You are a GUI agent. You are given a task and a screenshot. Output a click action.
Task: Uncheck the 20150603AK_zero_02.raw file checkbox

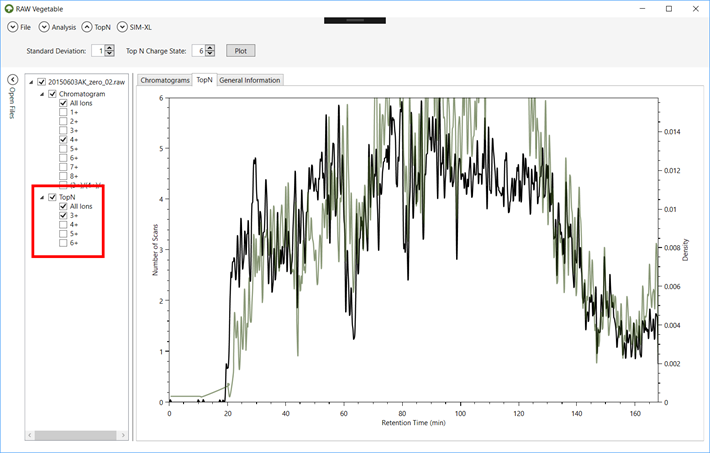42,82
